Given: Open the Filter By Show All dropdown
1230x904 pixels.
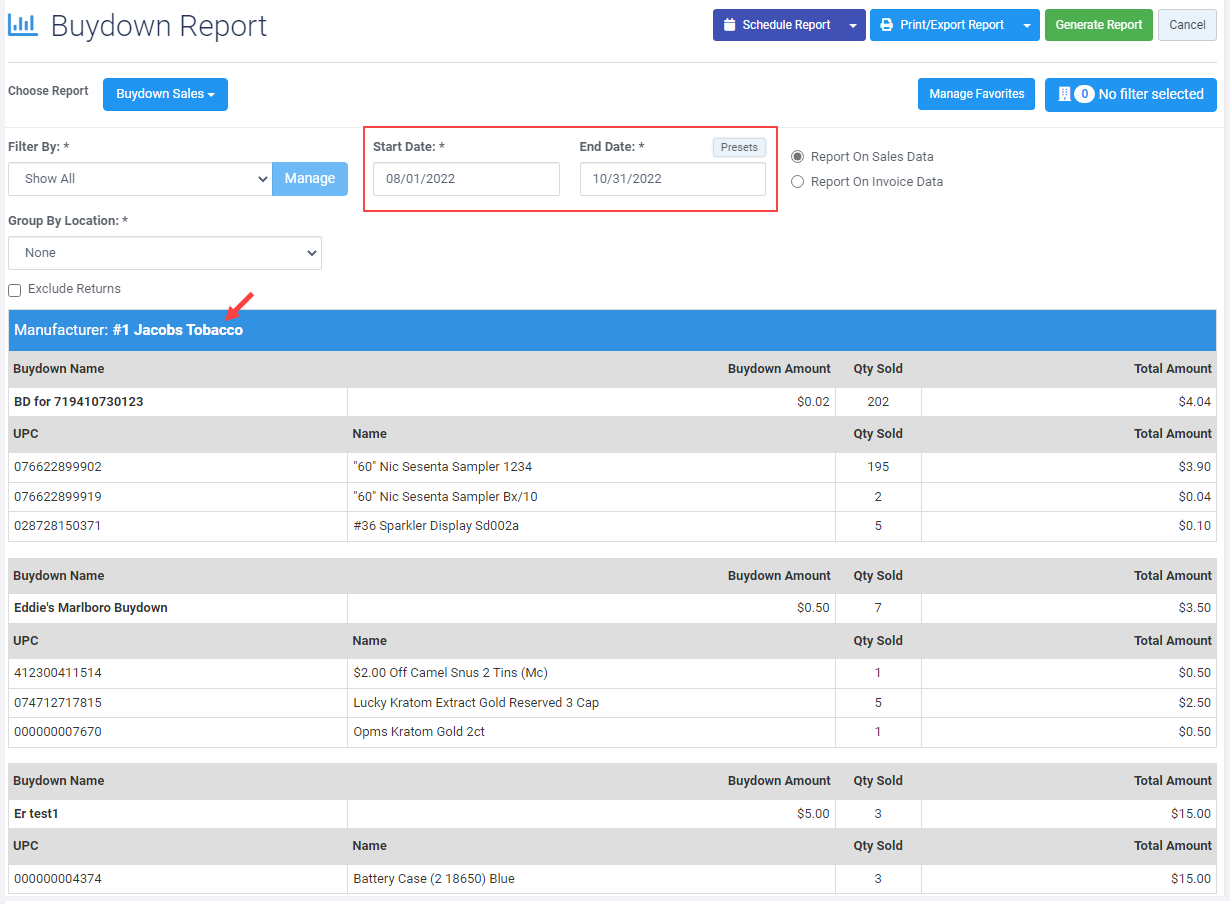Looking at the screenshot, I should (x=140, y=179).
